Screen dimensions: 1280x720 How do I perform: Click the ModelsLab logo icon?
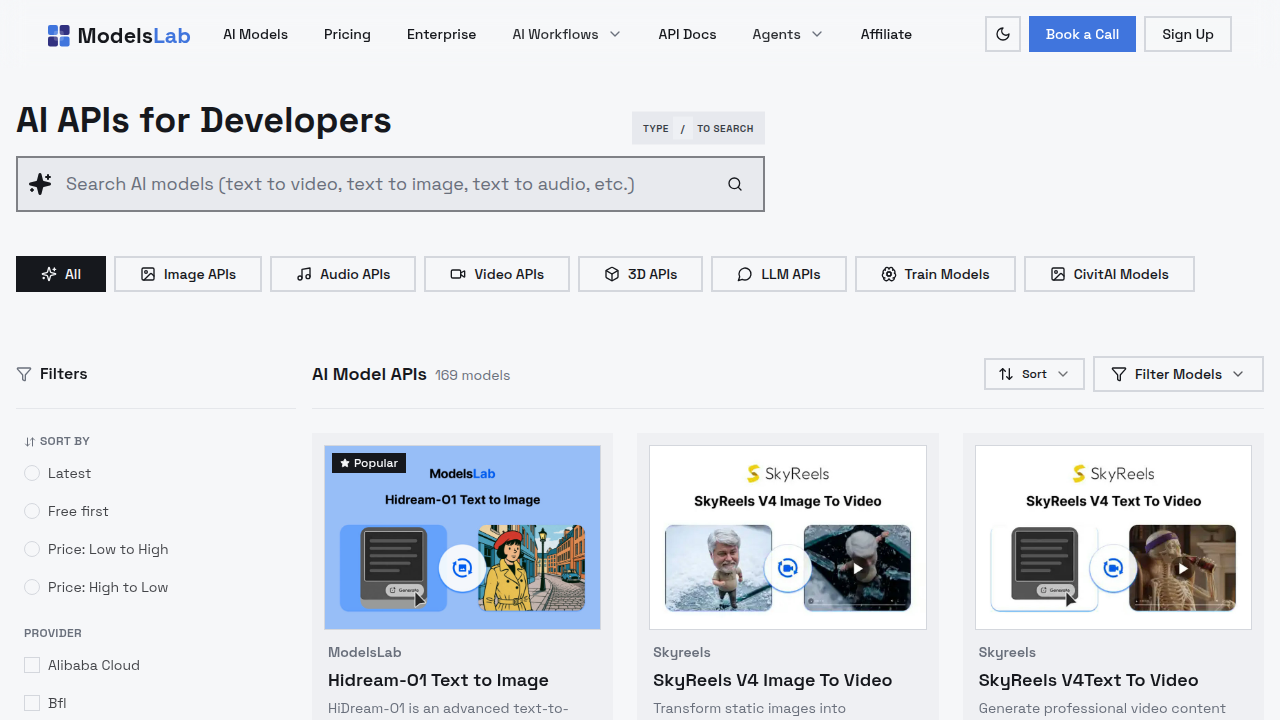[59, 35]
